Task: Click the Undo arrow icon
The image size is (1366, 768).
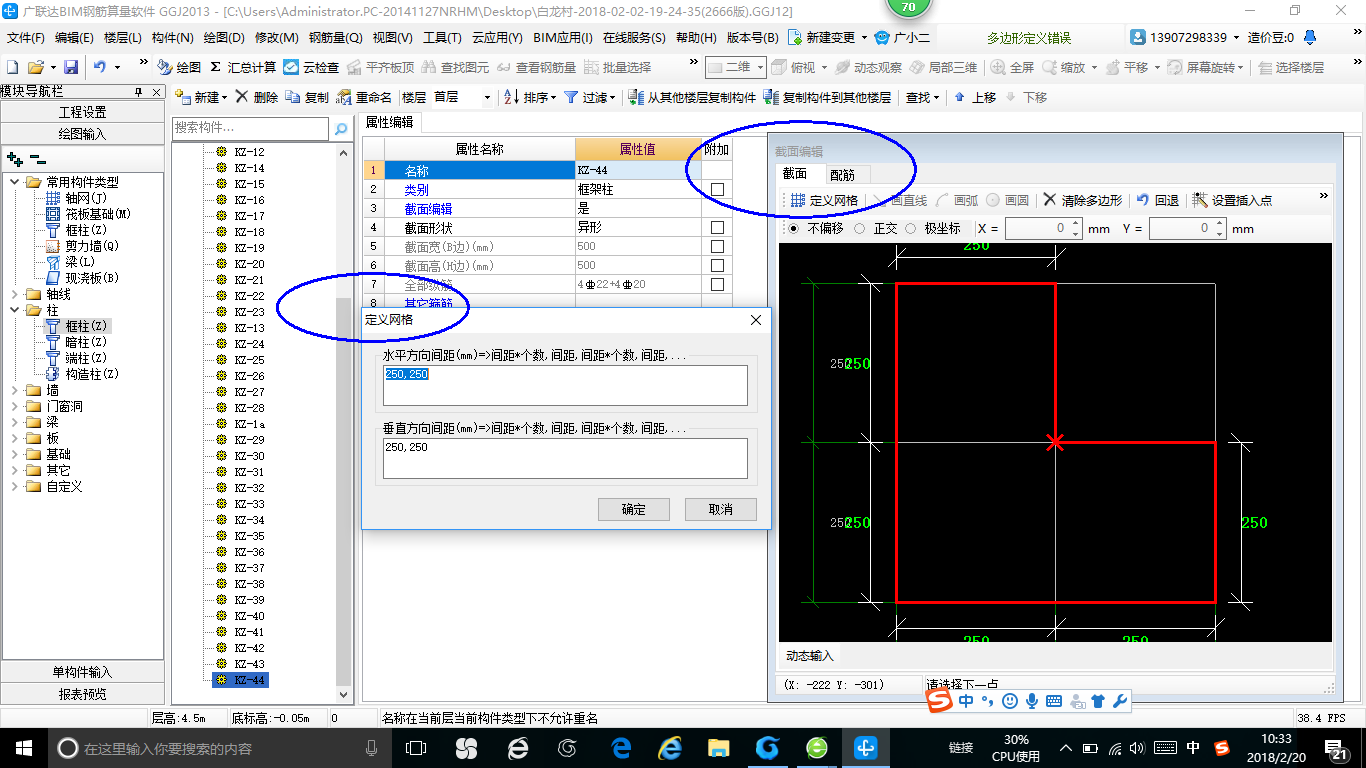Action: tap(99, 67)
